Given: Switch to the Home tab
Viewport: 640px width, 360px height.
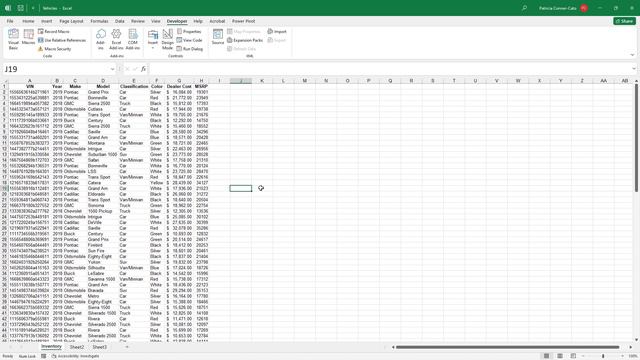Looking at the screenshot, I should [28, 21].
